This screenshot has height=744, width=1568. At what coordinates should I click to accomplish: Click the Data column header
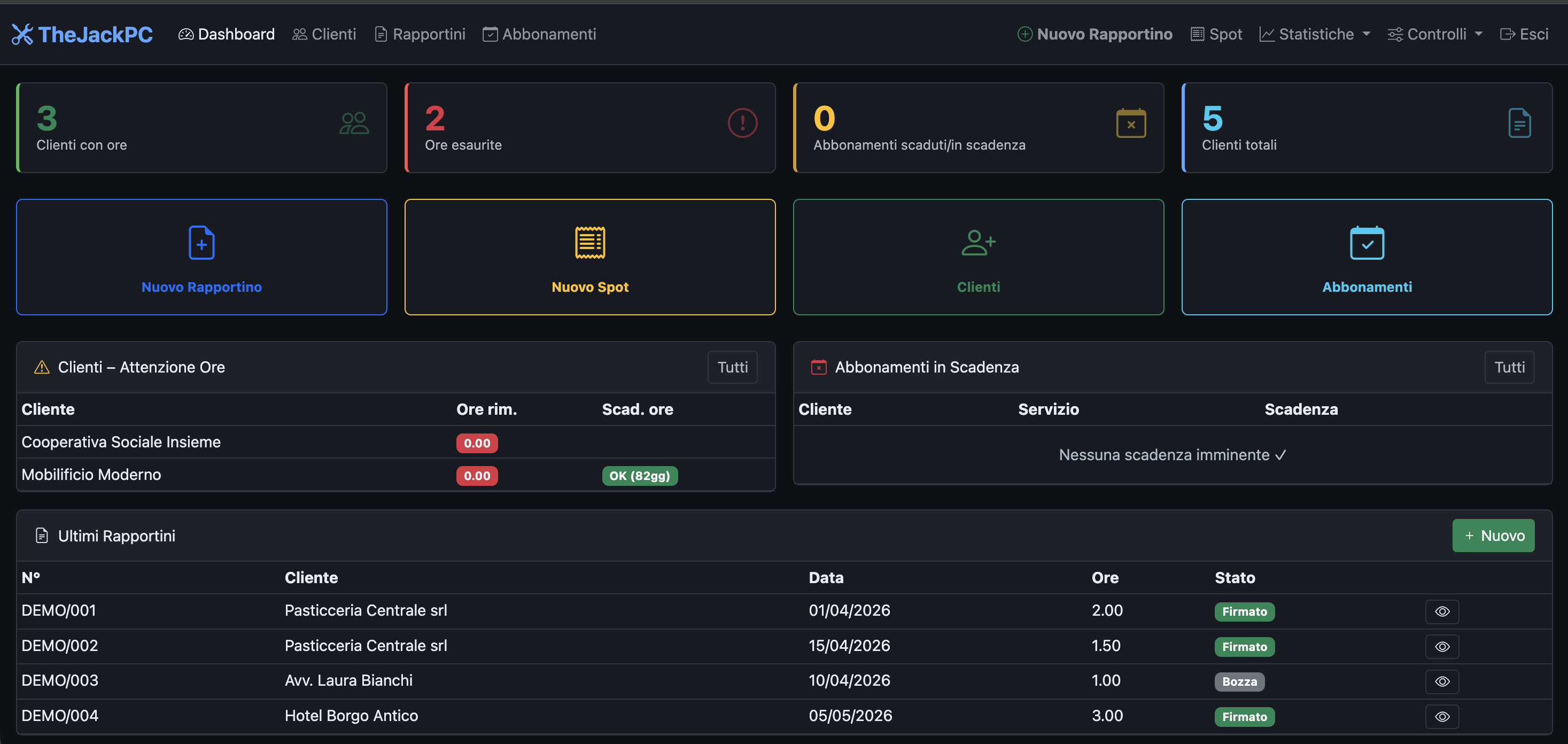coord(826,578)
